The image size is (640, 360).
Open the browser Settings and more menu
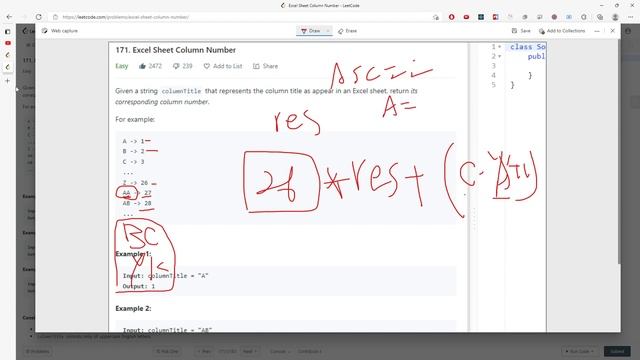(x=631, y=17)
